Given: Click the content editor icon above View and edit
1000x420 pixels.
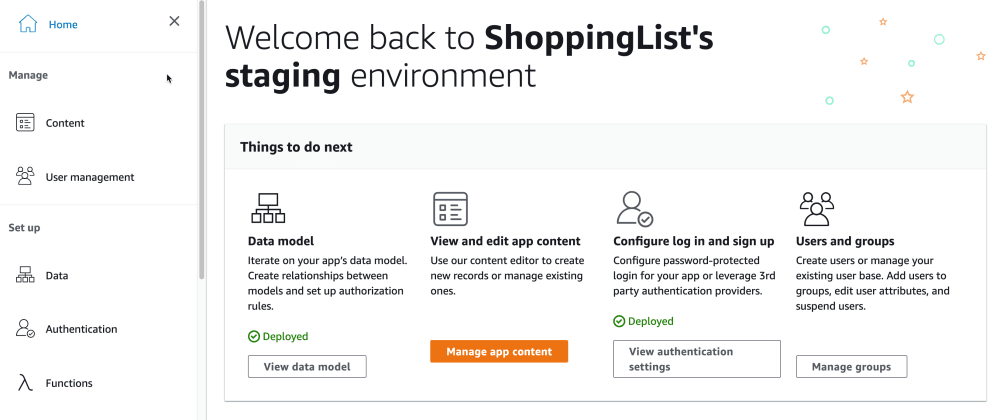Looking at the screenshot, I should pyautogui.click(x=450, y=208).
